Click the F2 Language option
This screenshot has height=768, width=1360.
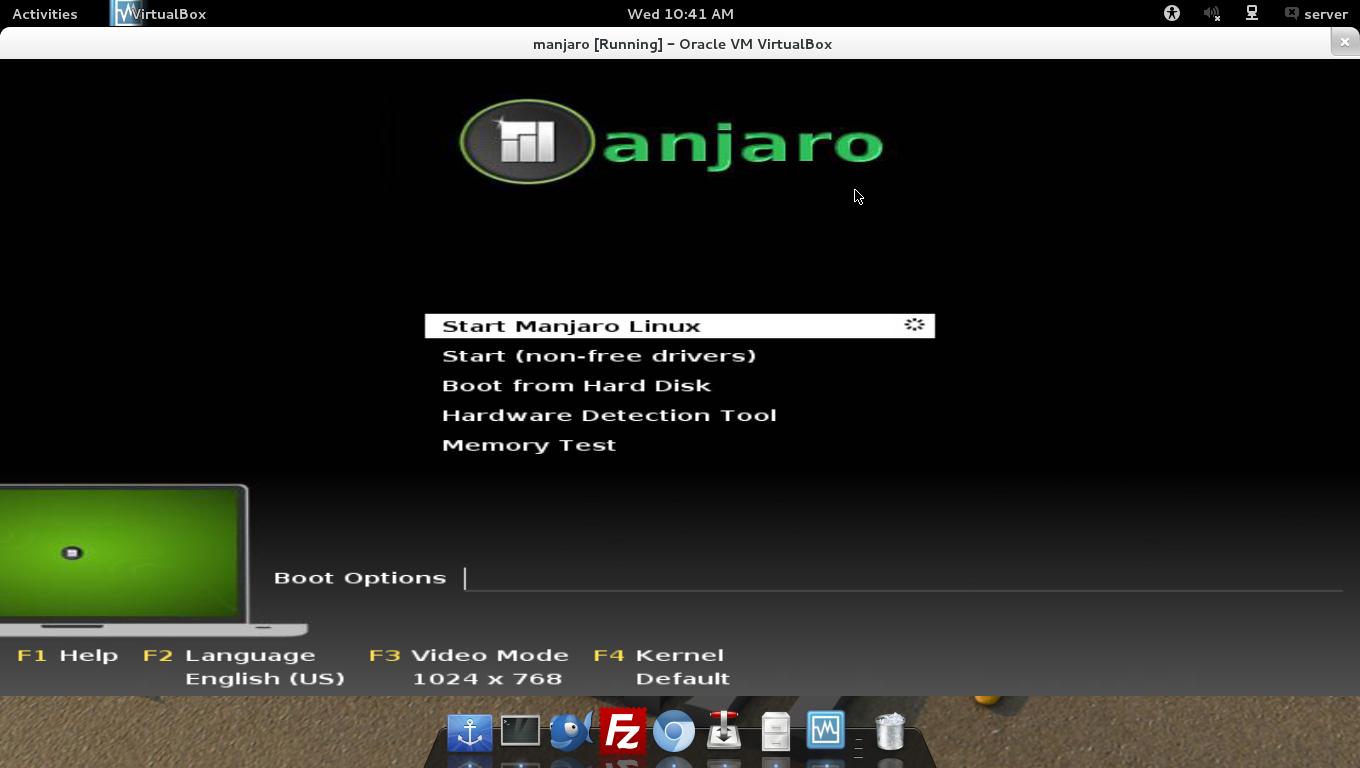(229, 655)
